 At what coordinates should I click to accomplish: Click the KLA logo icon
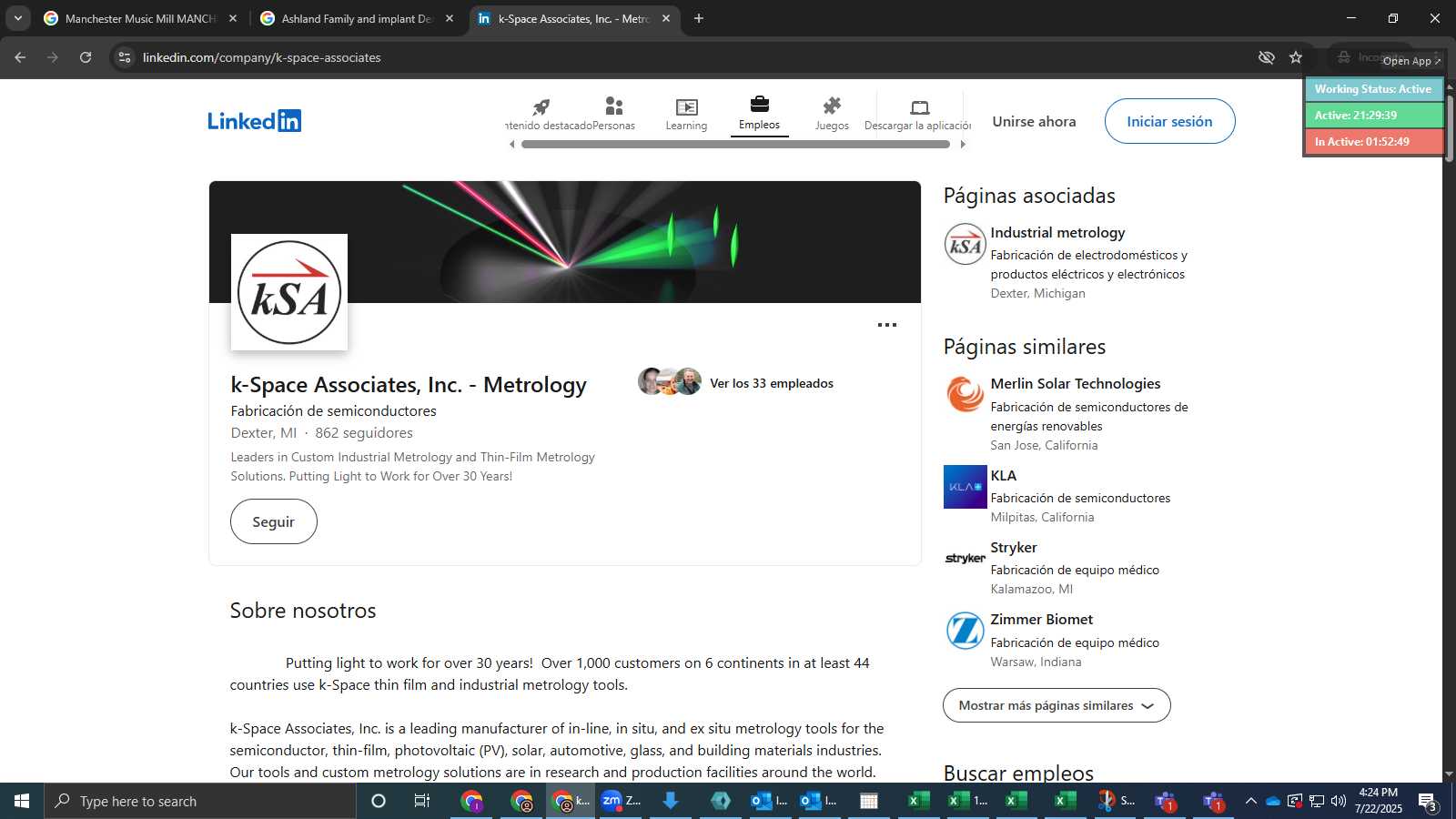(x=966, y=487)
